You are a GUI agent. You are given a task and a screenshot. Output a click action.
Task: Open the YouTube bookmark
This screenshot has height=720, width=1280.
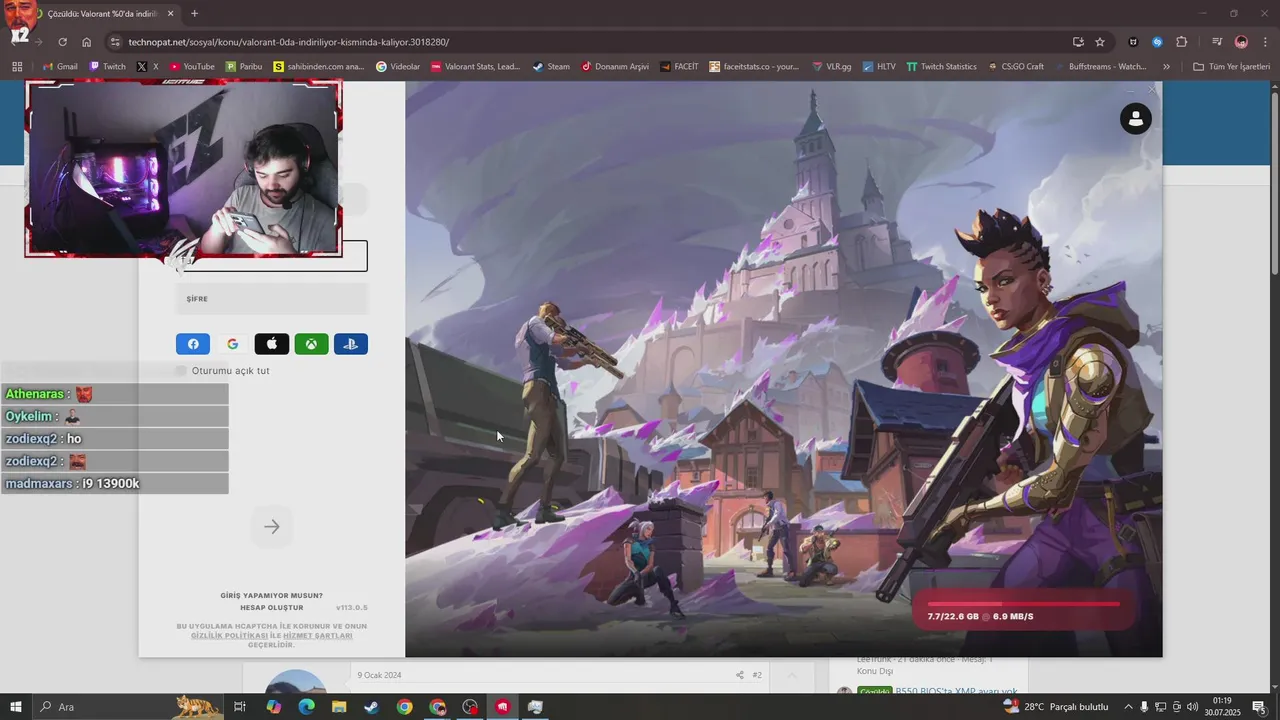pos(192,67)
